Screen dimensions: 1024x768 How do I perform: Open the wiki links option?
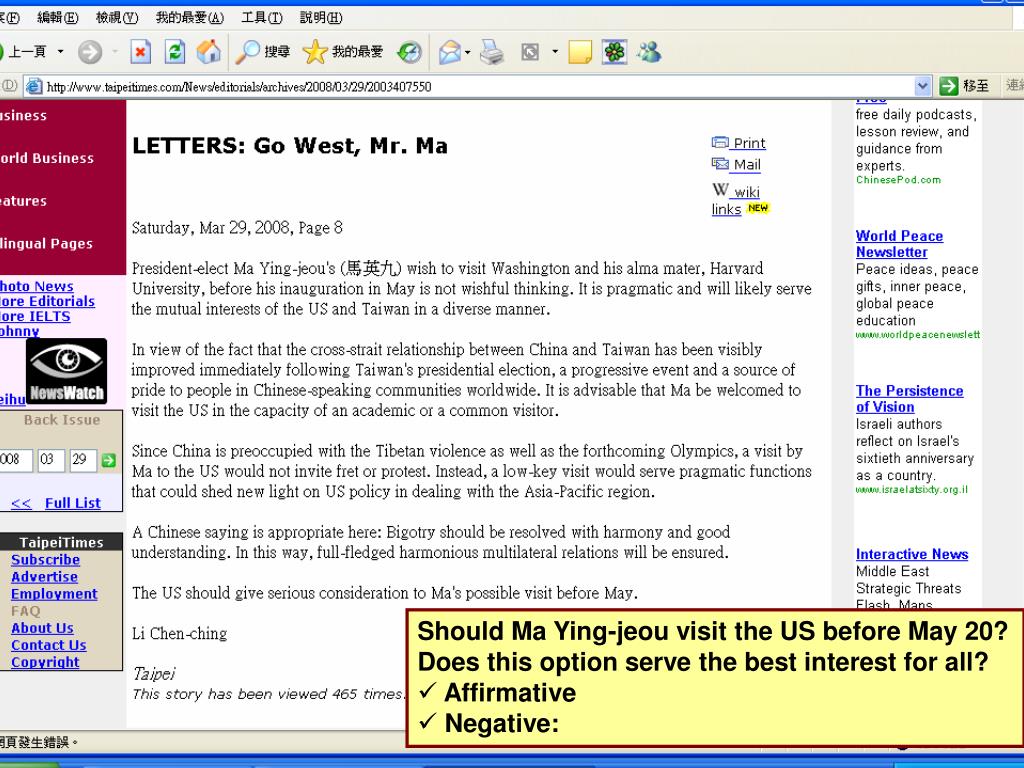(736, 200)
